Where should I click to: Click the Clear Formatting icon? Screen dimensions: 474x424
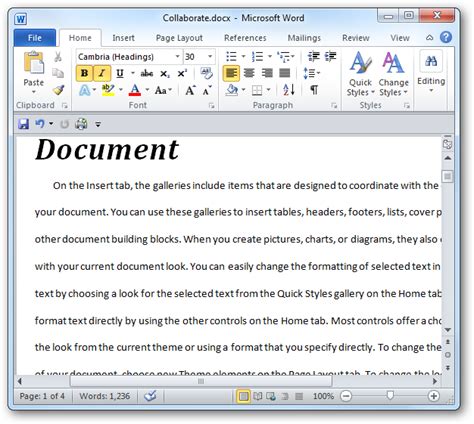pos(206,73)
